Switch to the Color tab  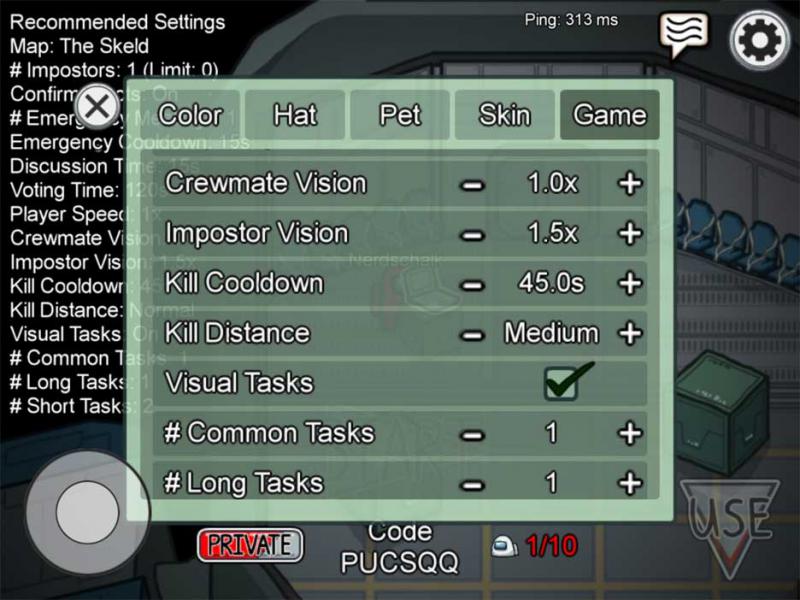pos(190,115)
